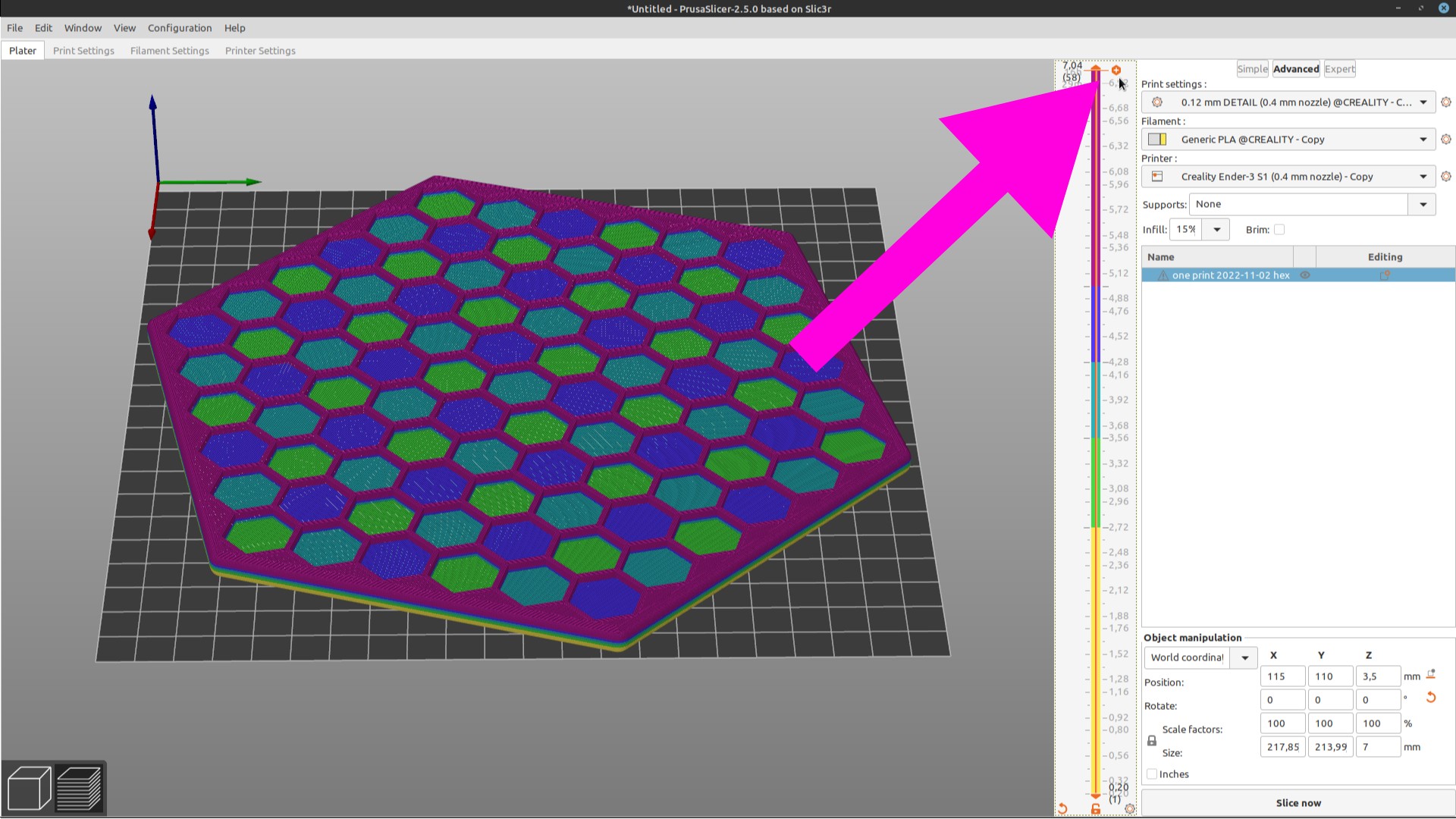1456x819 pixels.
Task: Click Rotate X field
Action: (x=1282, y=700)
